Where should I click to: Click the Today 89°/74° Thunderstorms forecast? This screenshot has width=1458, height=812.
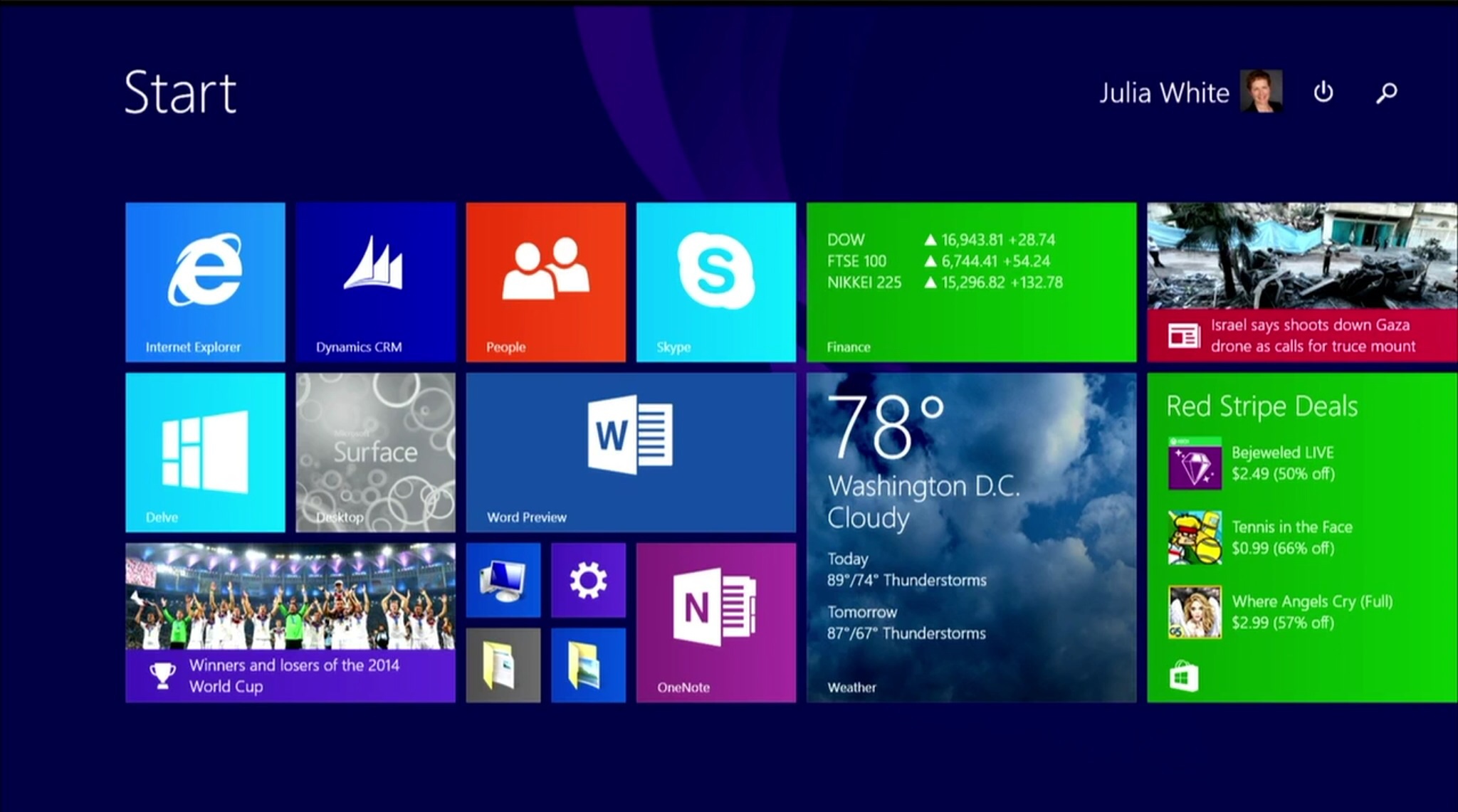point(906,570)
